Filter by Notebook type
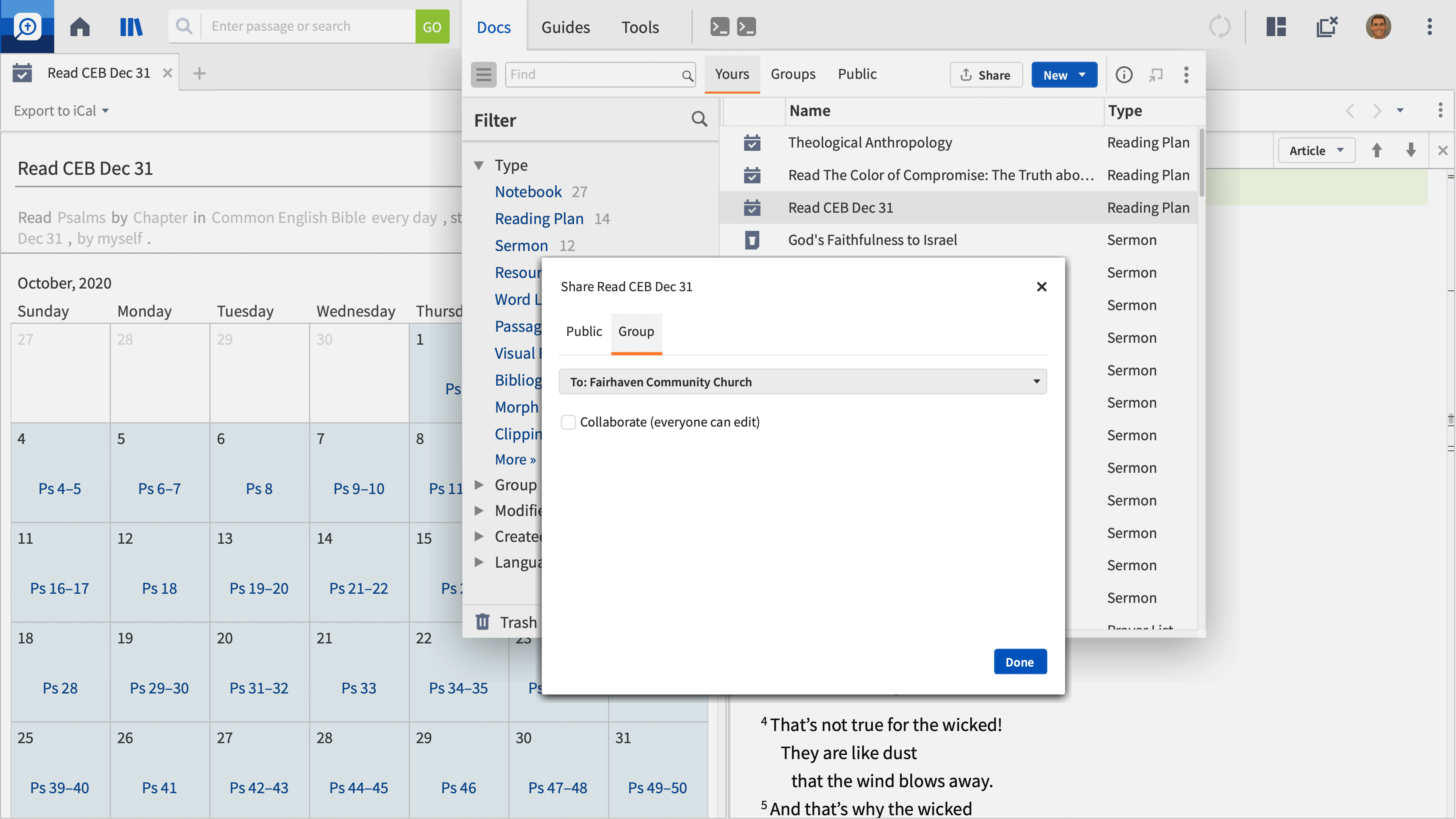This screenshot has width=1456, height=819. pos(528,191)
